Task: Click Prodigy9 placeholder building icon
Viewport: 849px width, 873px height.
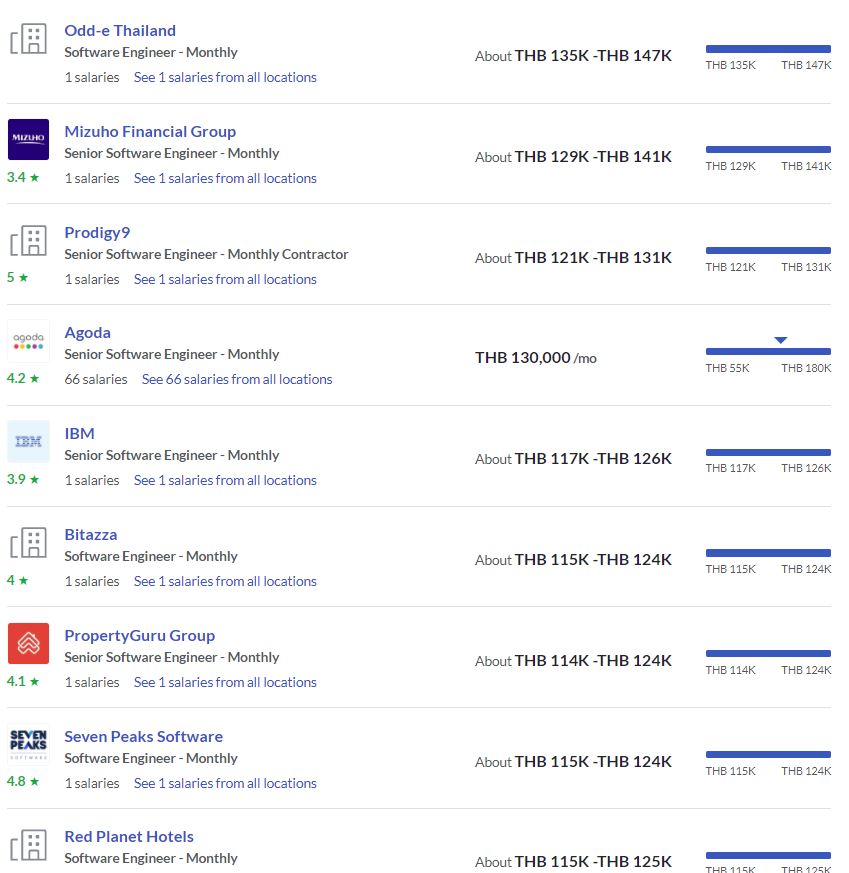Action: point(28,241)
